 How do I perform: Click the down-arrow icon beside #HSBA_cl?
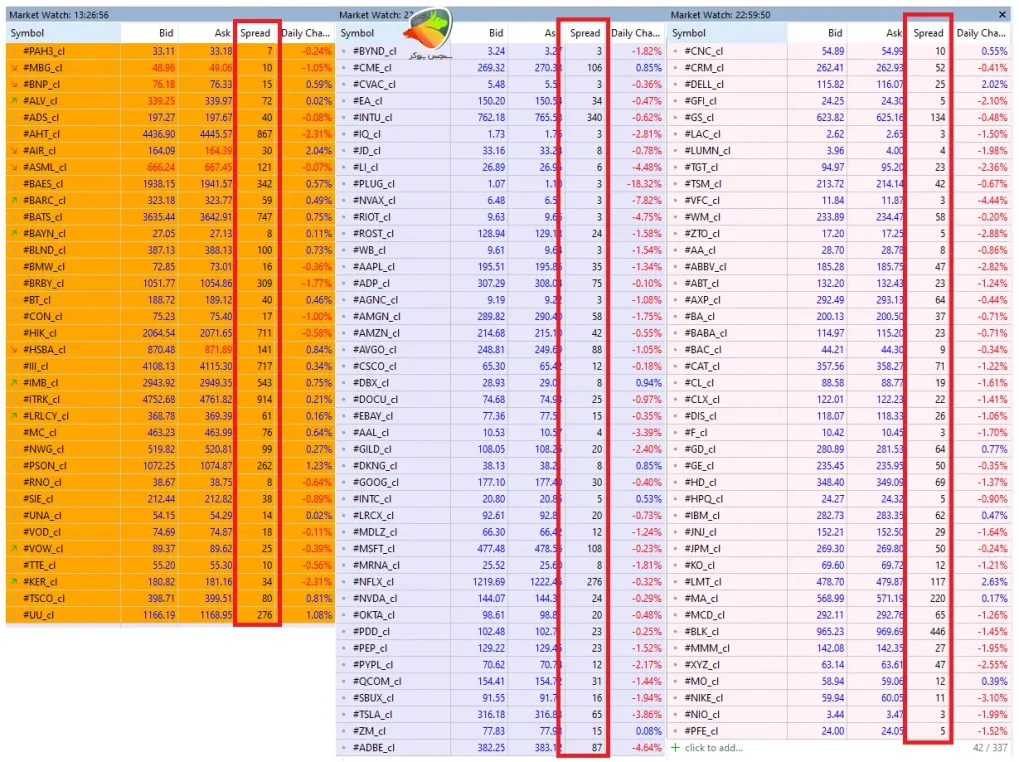click(14, 349)
